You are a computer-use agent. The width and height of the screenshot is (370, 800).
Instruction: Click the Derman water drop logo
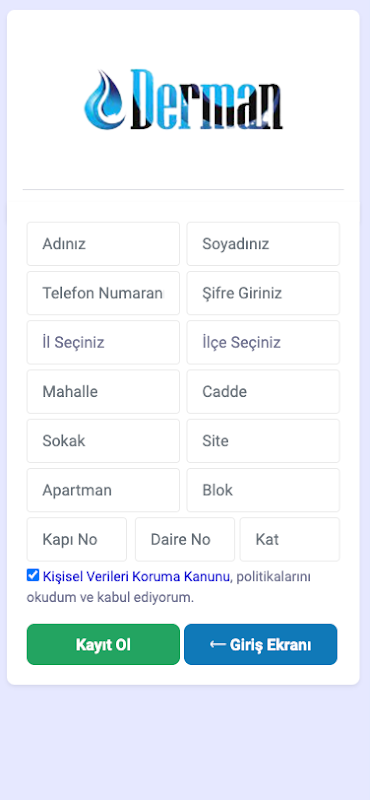click(183, 99)
